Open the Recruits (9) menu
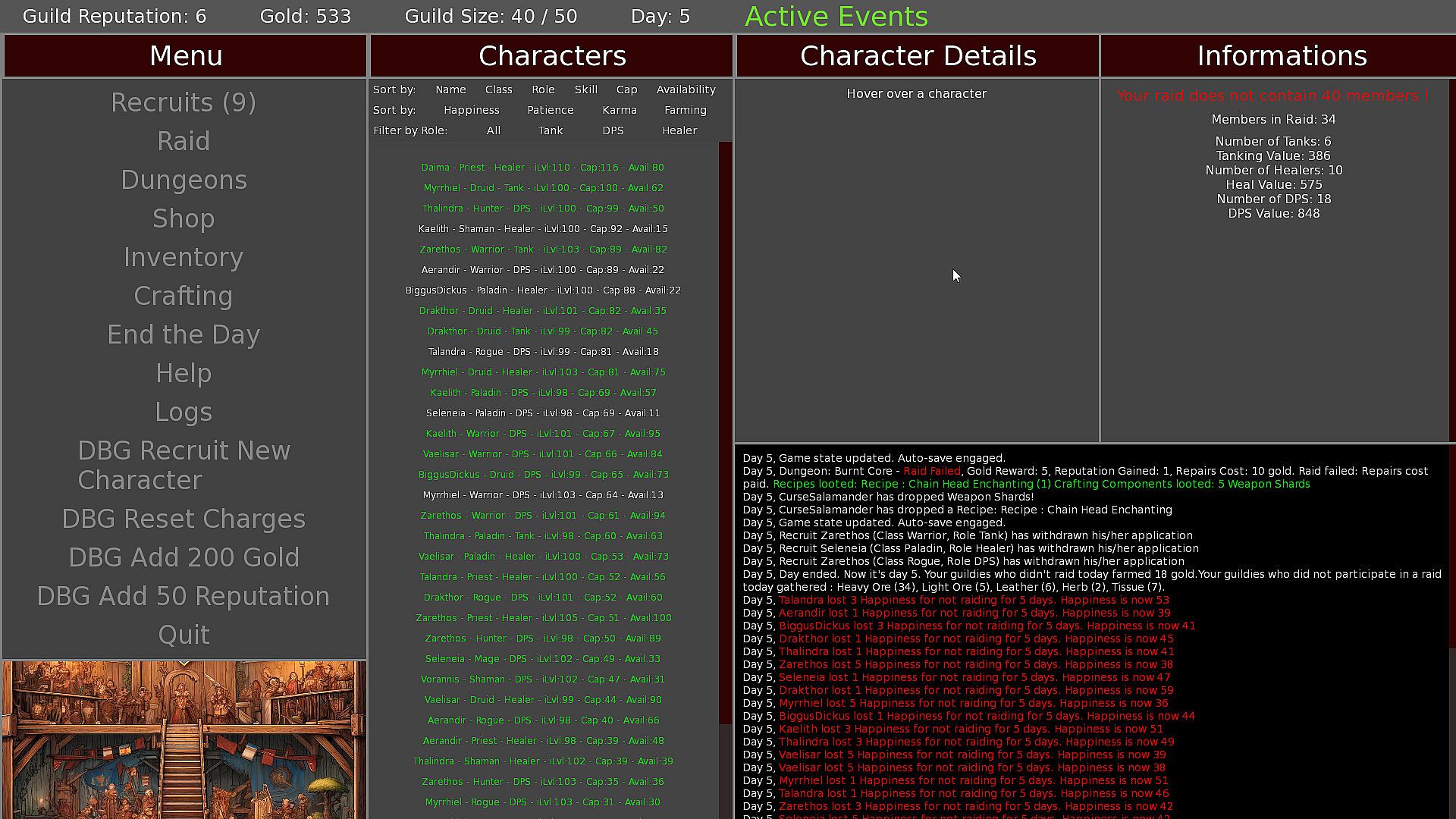 point(184,102)
